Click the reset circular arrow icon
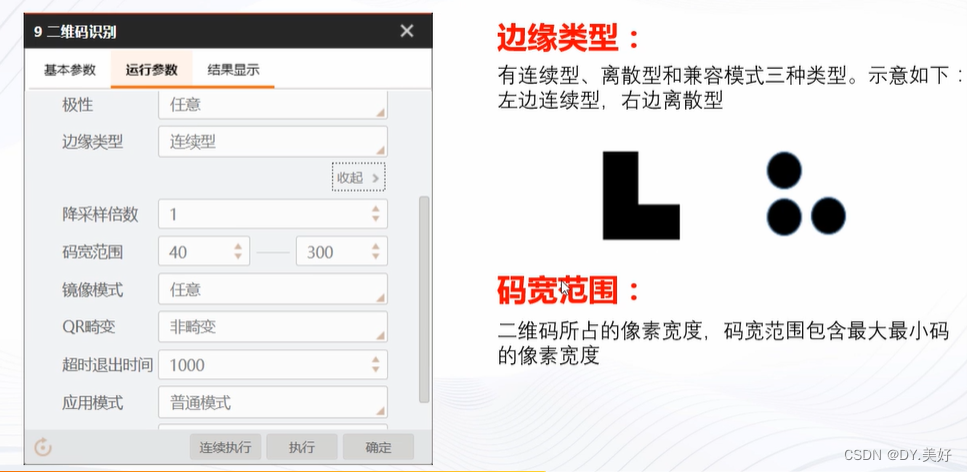967x472 pixels. click(43, 447)
